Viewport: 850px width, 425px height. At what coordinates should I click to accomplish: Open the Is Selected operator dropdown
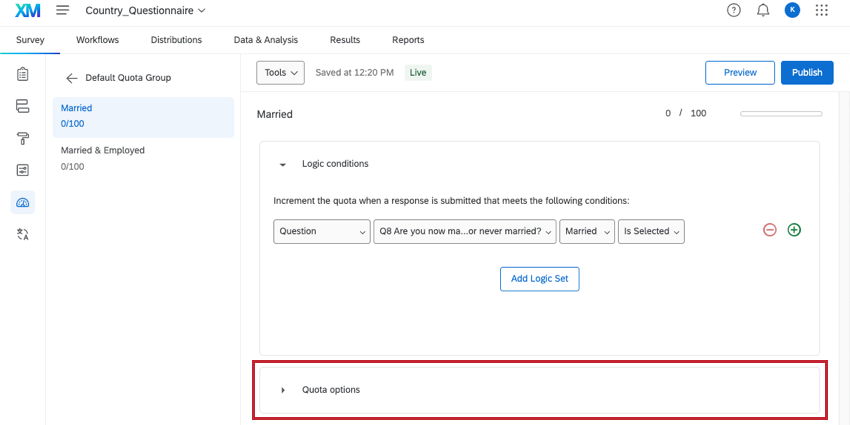(651, 231)
